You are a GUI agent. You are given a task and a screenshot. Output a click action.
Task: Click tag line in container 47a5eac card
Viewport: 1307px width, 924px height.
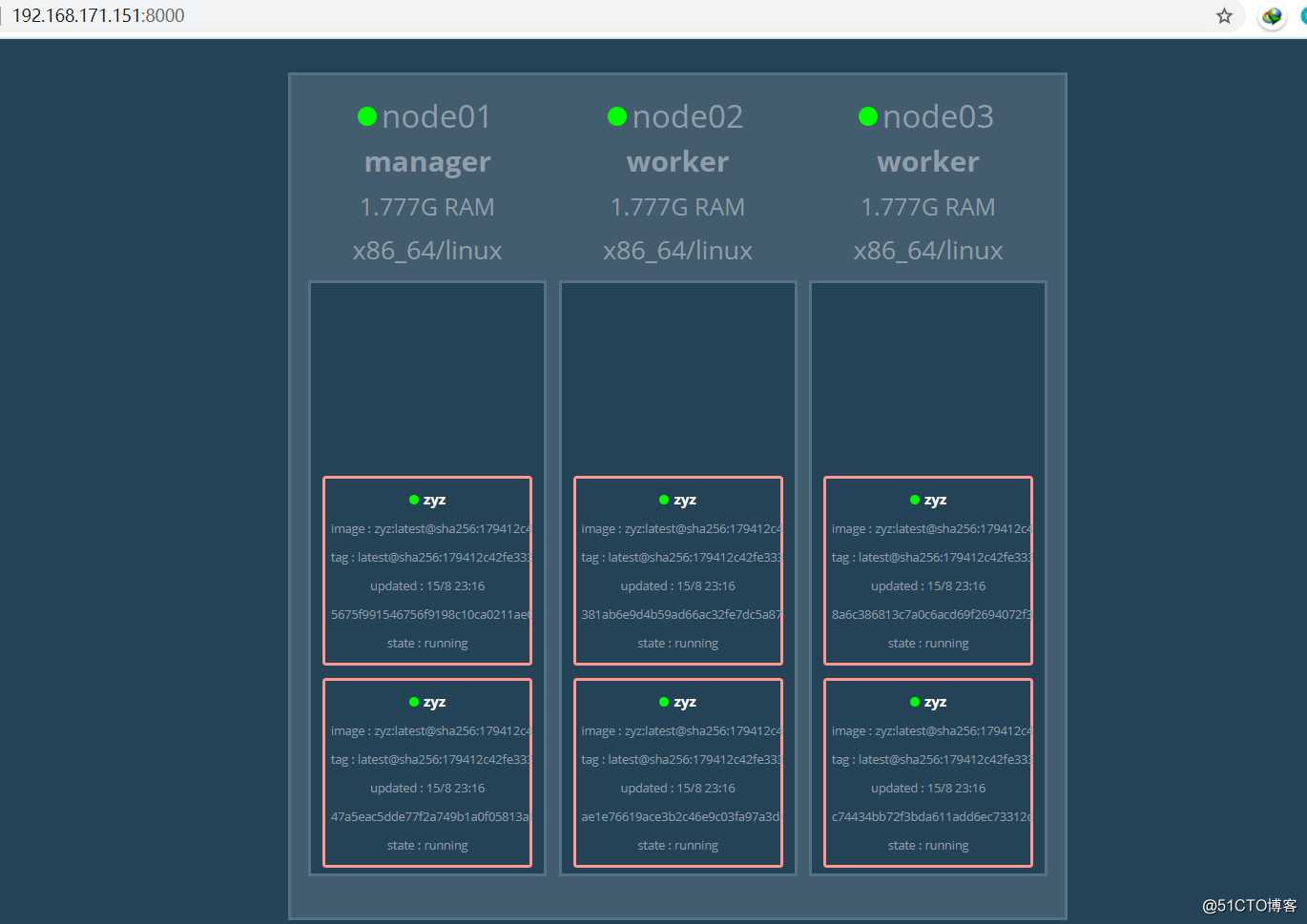(430, 760)
